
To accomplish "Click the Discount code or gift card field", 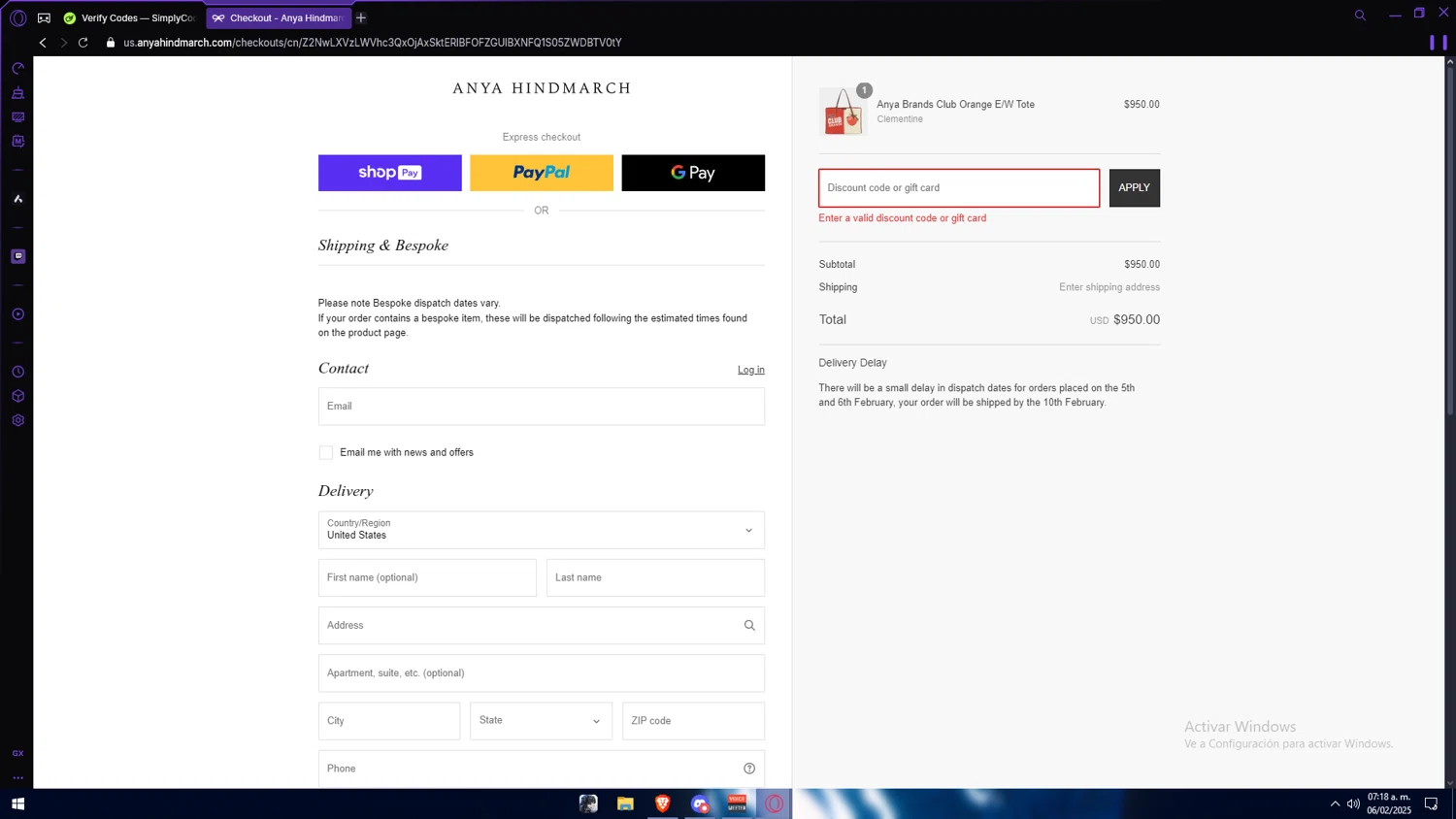I will [959, 188].
